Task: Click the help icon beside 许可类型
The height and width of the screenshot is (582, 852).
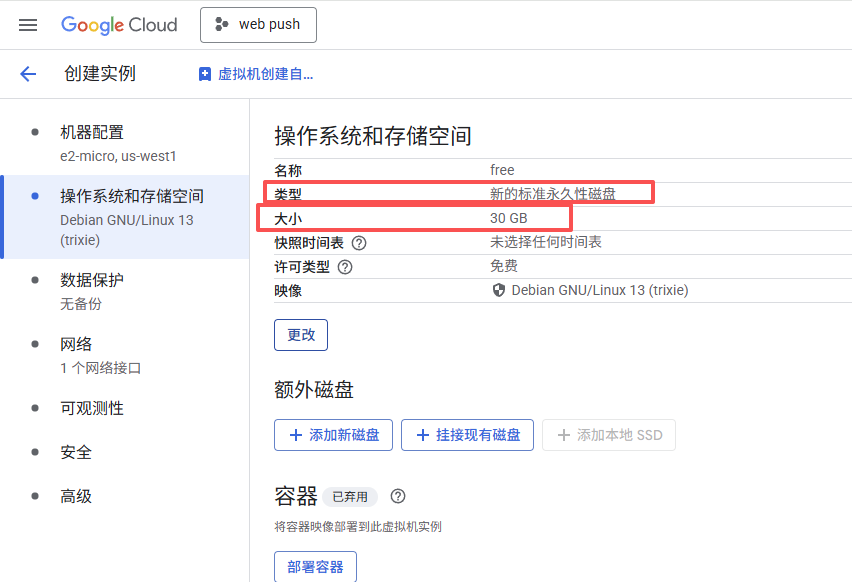Action: (x=345, y=267)
